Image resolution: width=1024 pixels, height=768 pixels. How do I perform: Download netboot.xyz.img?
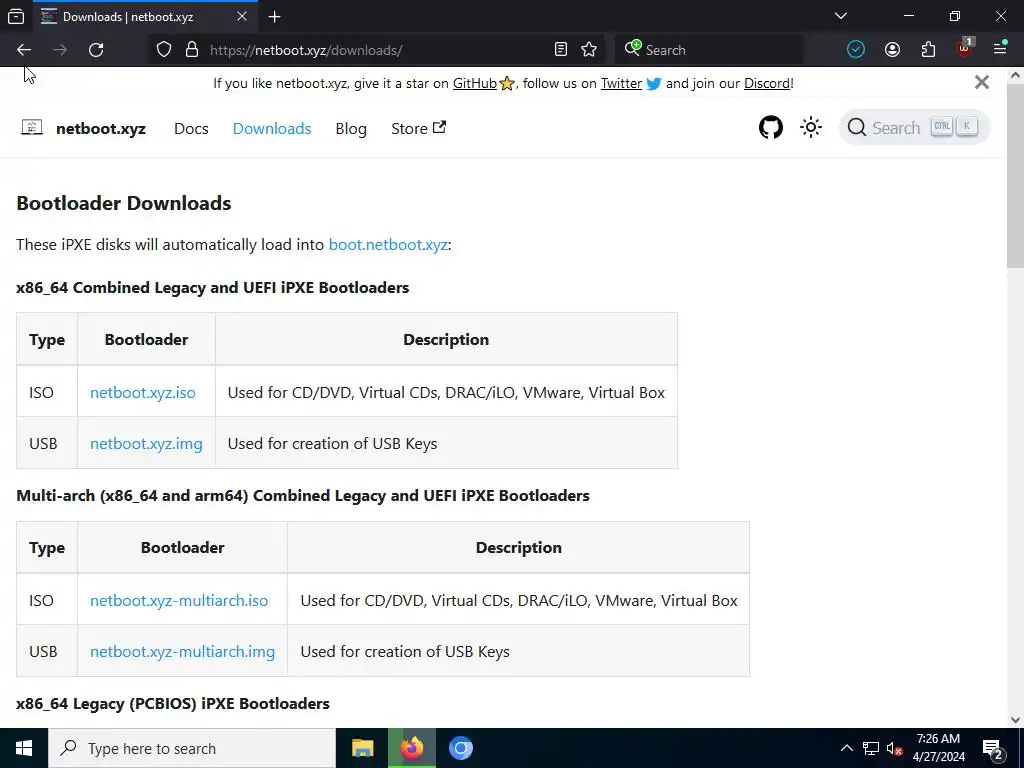coord(146,443)
